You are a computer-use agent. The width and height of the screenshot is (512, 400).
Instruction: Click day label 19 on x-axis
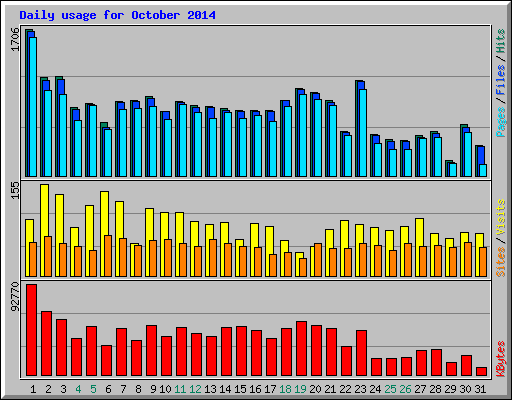pyautogui.click(x=300, y=389)
